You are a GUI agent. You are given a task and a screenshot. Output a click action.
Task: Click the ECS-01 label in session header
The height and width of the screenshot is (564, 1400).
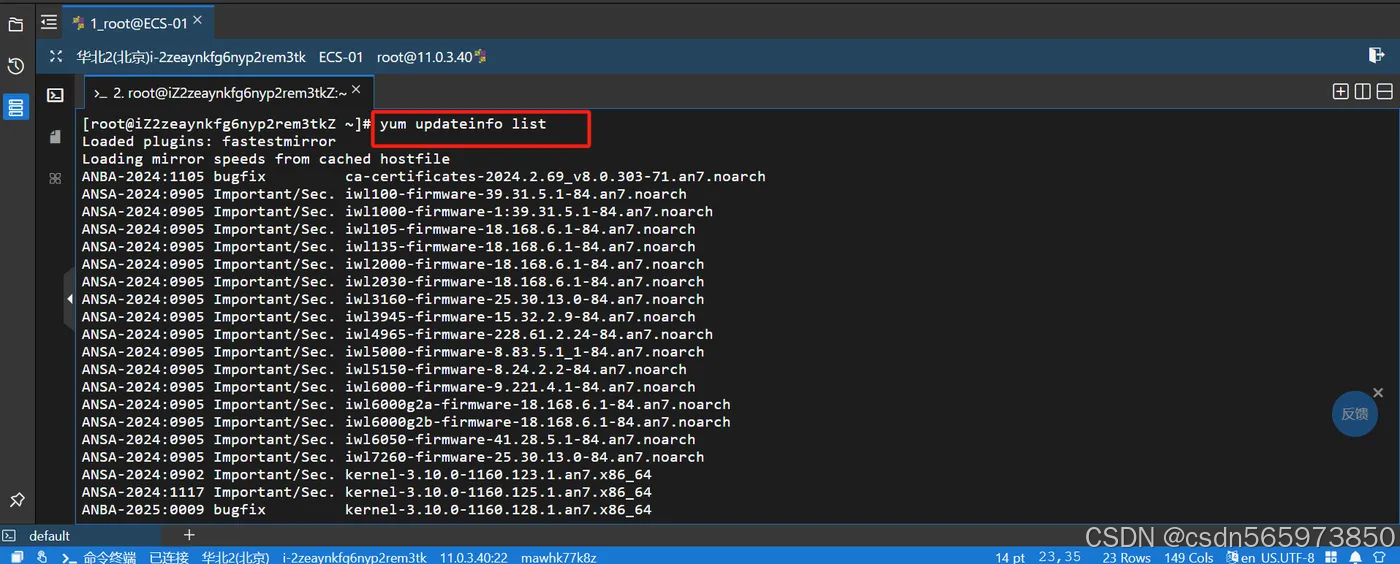[x=341, y=57]
